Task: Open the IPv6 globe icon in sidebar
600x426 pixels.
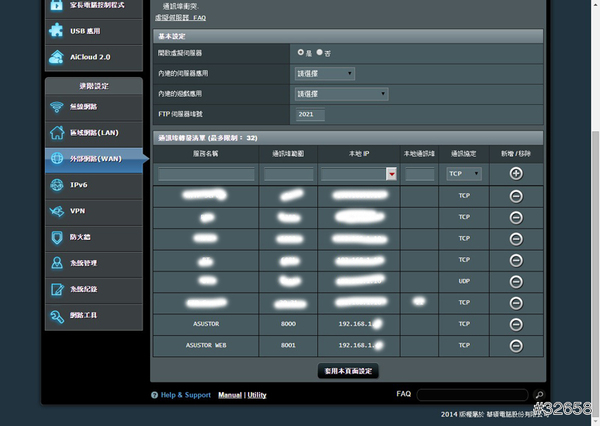Action: (58, 185)
